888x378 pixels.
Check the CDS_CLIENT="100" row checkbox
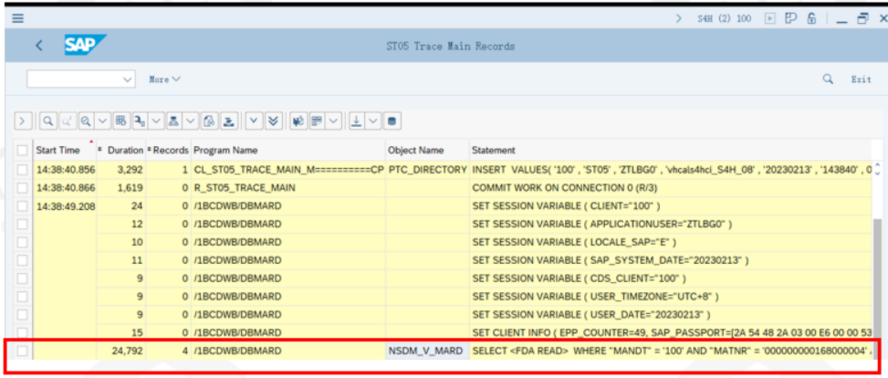[22, 278]
